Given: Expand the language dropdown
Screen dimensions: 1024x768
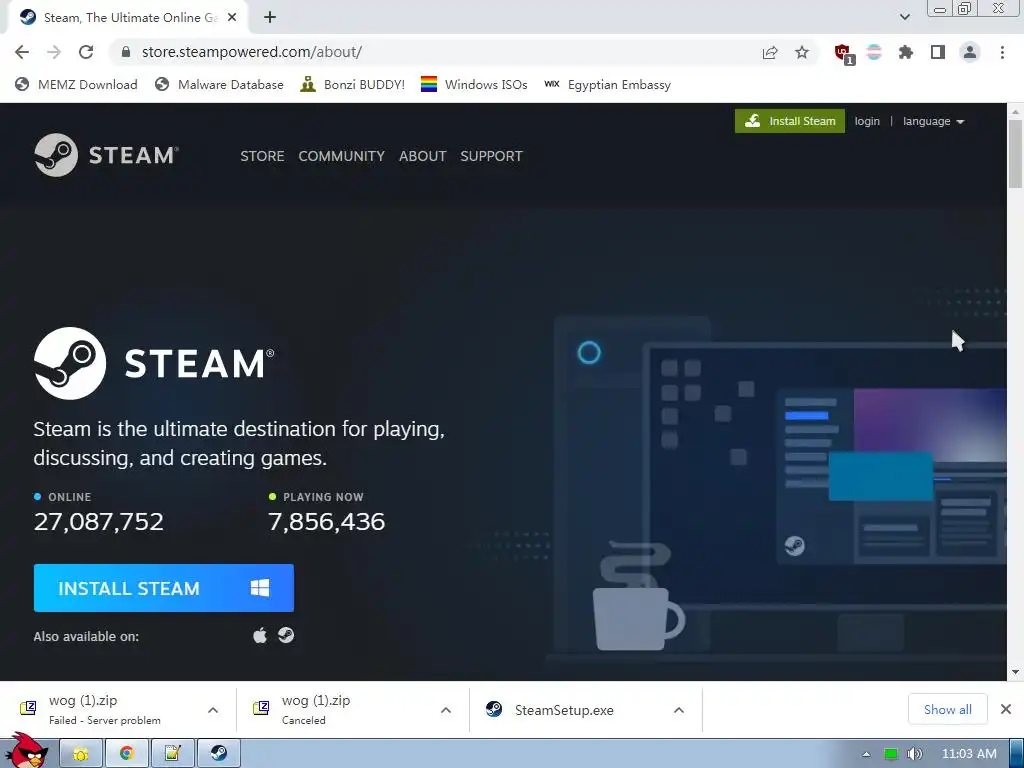Looking at the screenshot, I should (x=933, y=121).
